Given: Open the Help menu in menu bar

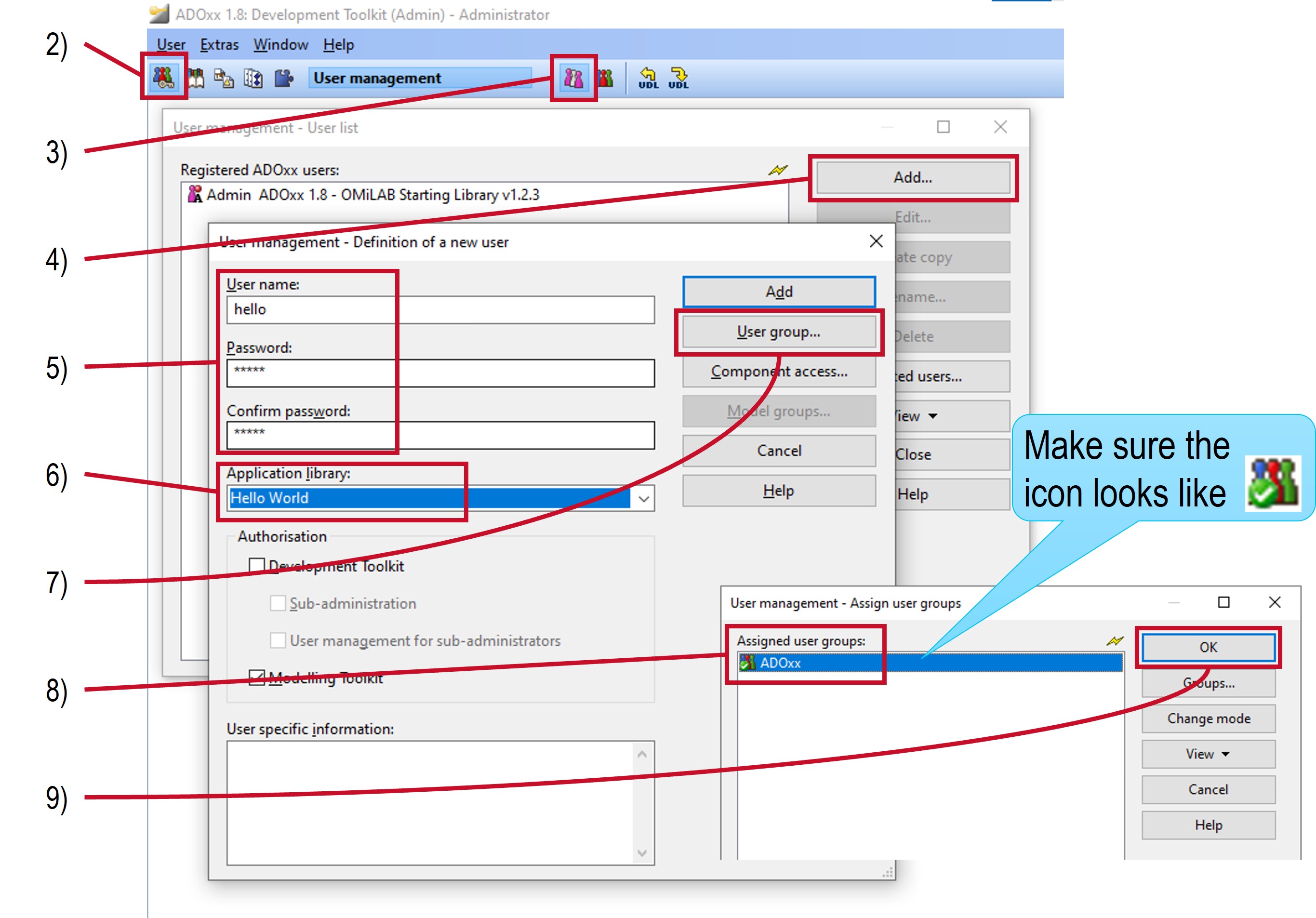Looking at the screenshot, I should coord(338,45).
